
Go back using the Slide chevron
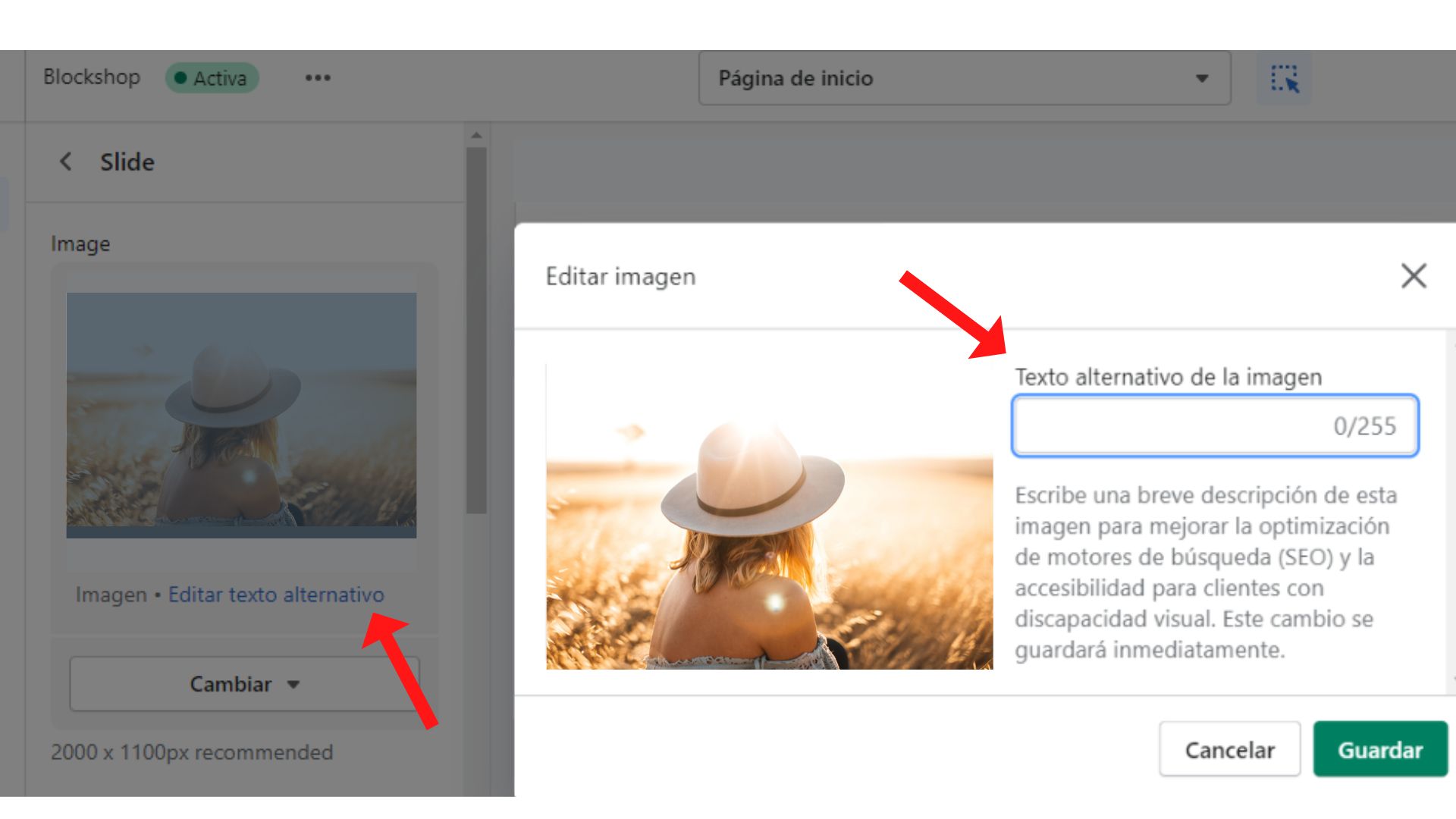tap(66, 162)
